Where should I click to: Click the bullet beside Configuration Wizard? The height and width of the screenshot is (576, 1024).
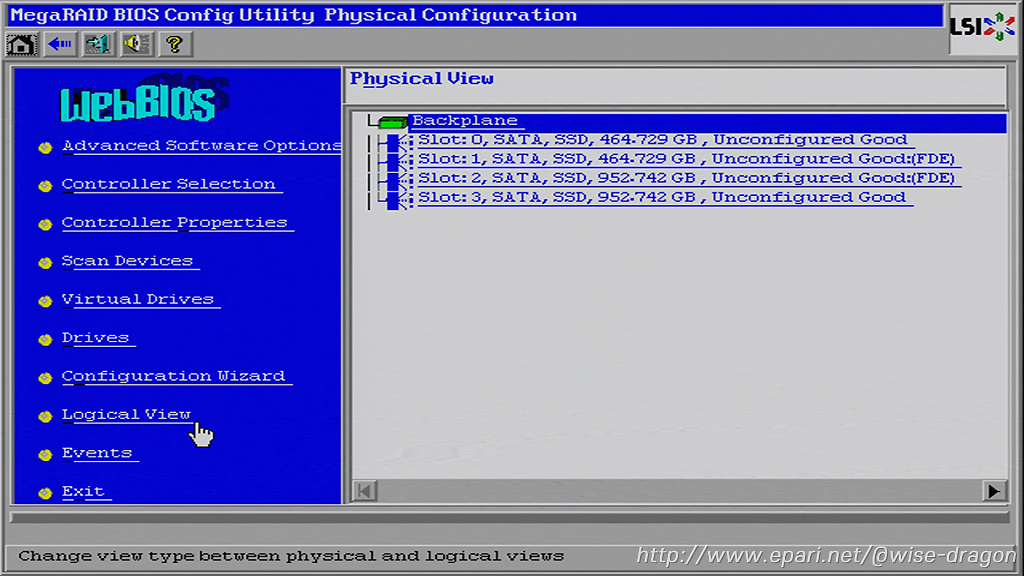pyautogui.click(x=45, y=378)
